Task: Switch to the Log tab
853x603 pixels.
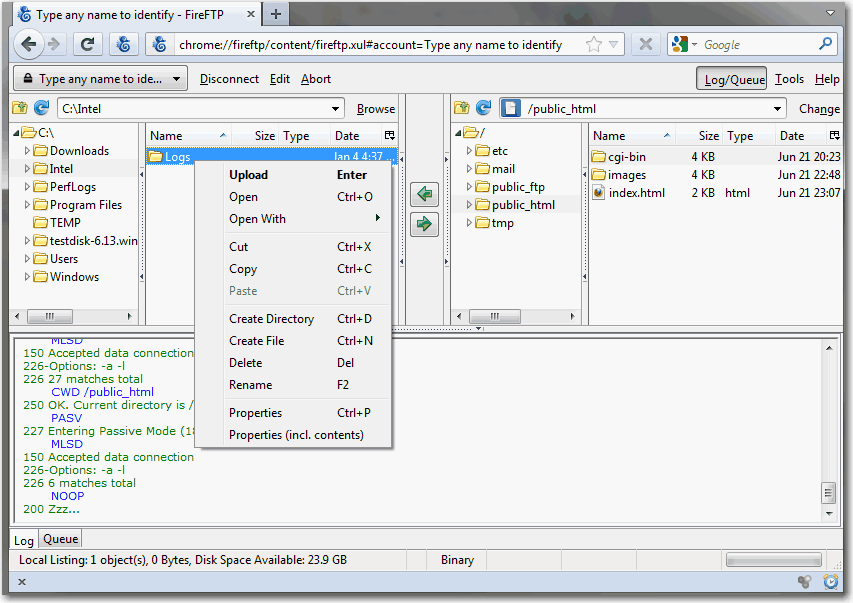Action: click(x=24, y=540)
